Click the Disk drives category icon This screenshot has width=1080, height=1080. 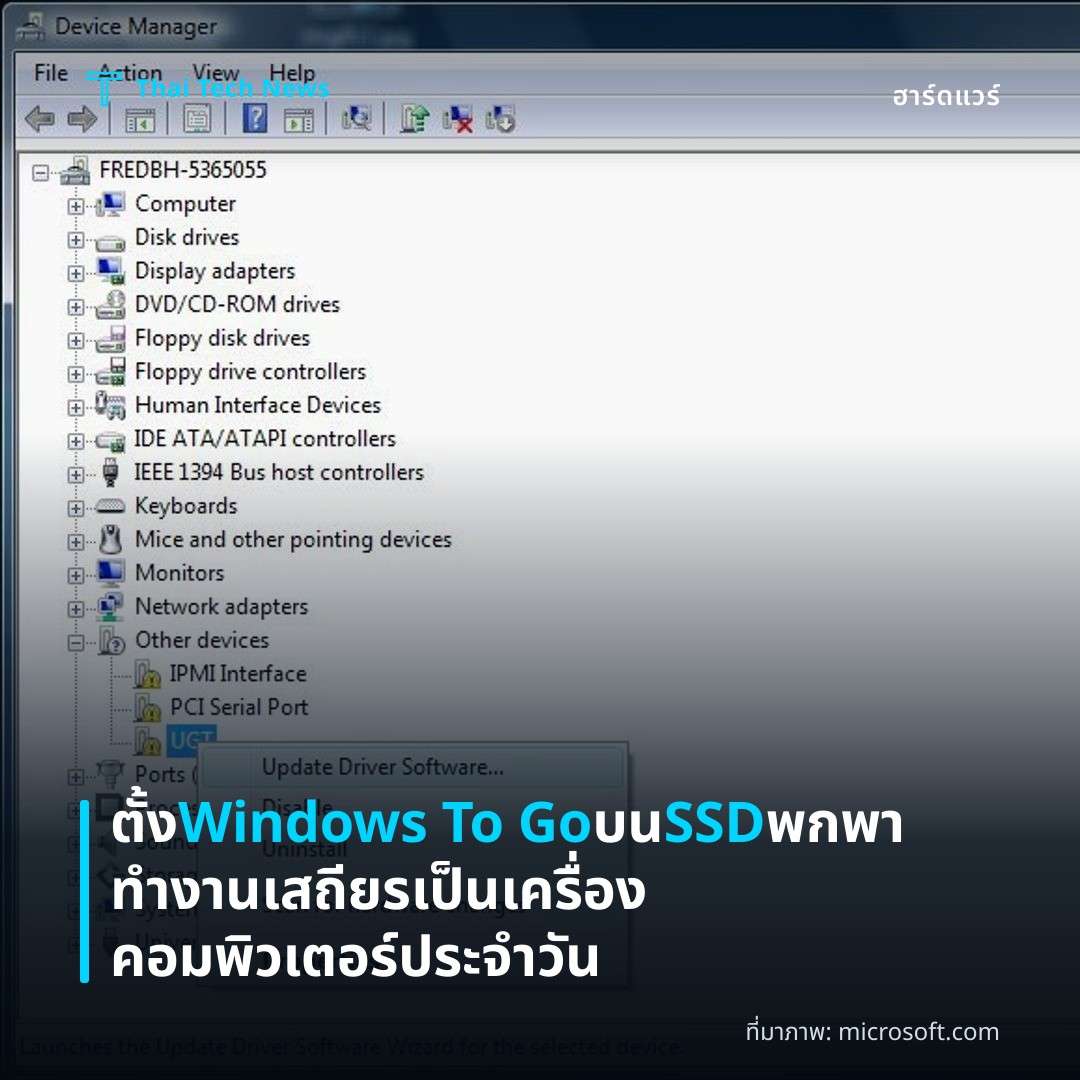110,242
